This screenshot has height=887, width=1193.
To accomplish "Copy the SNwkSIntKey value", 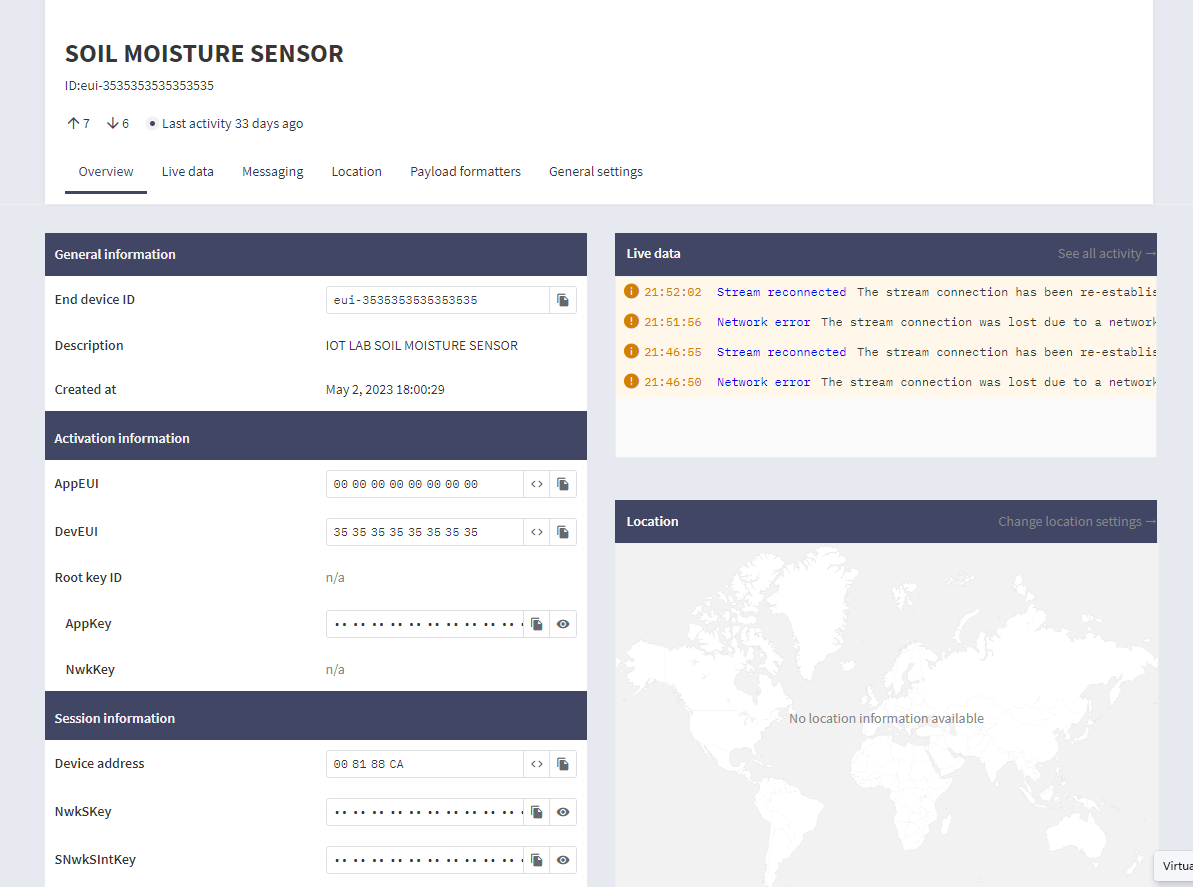I will click(536, 859).
